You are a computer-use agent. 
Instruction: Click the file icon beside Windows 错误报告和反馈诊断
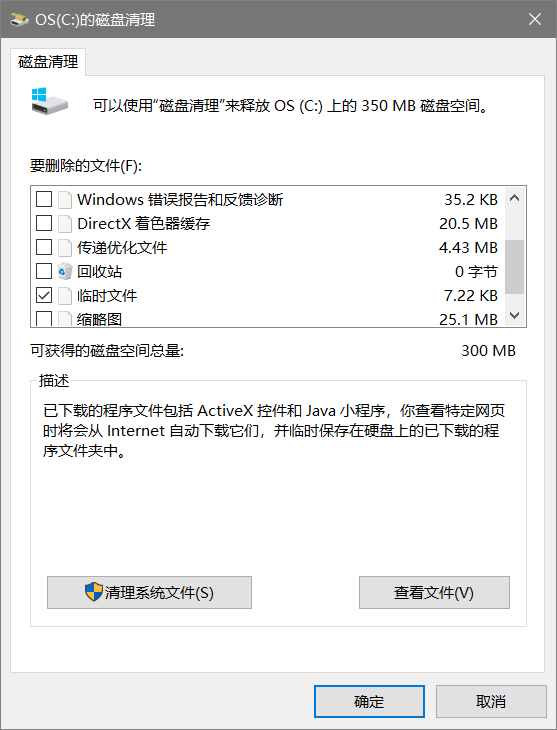click(65, 199)
